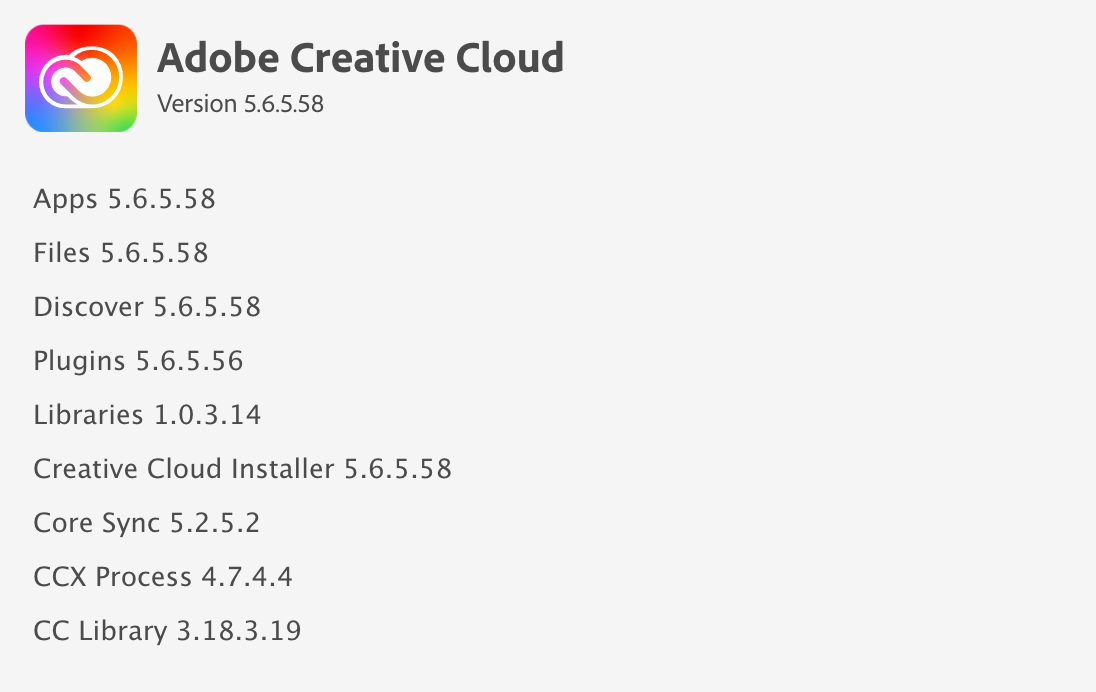Image resolution: width=1096 pixels, height=692 pixels.
Task: Select the CC Library version number 3.18.3.19
Action: pyautogui.click(x=239, y=631)
